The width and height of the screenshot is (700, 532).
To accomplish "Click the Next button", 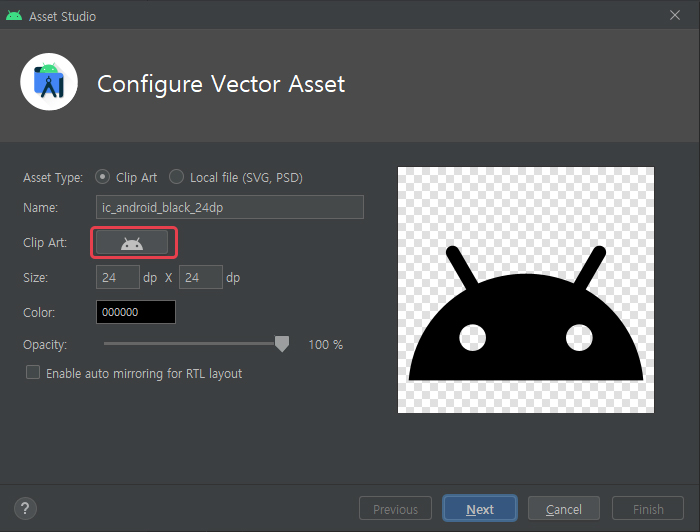I will click(480, 508).
